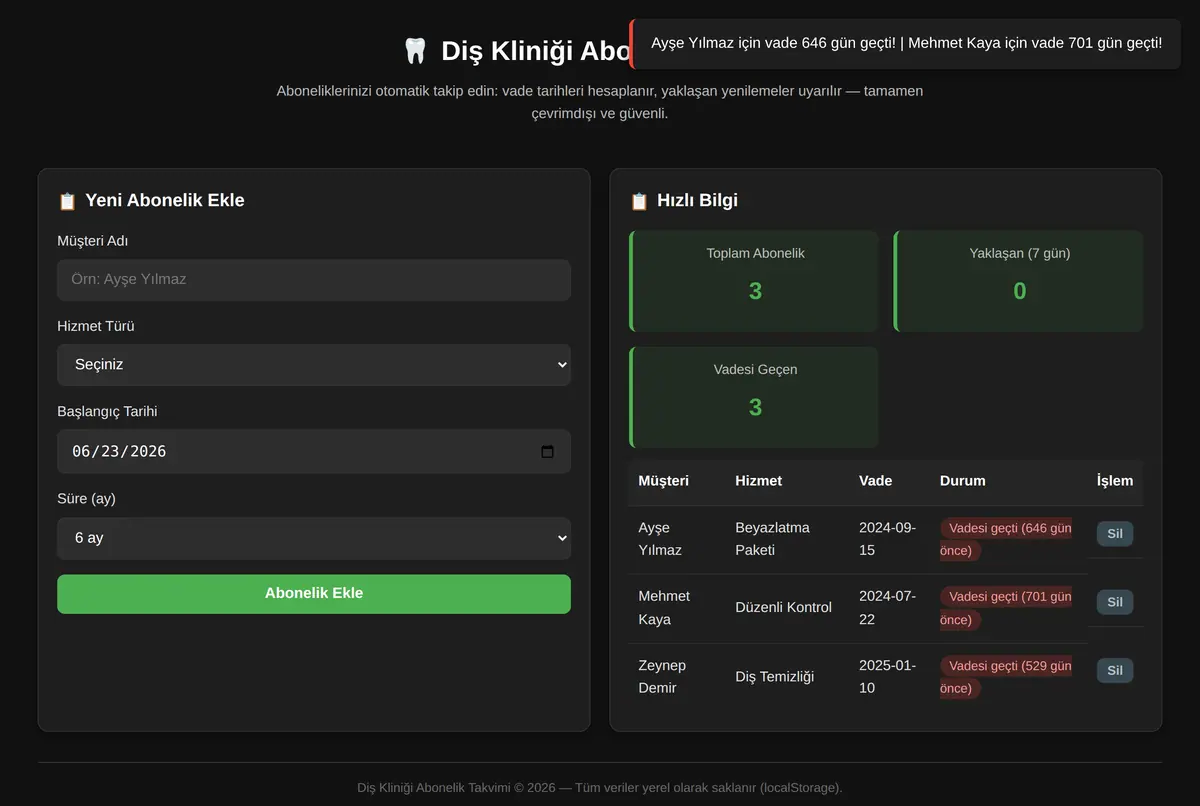Viewport: 1200px width, 806px height.
Task: Click the Hizmet Türü field label
Action: pos(96,326)
